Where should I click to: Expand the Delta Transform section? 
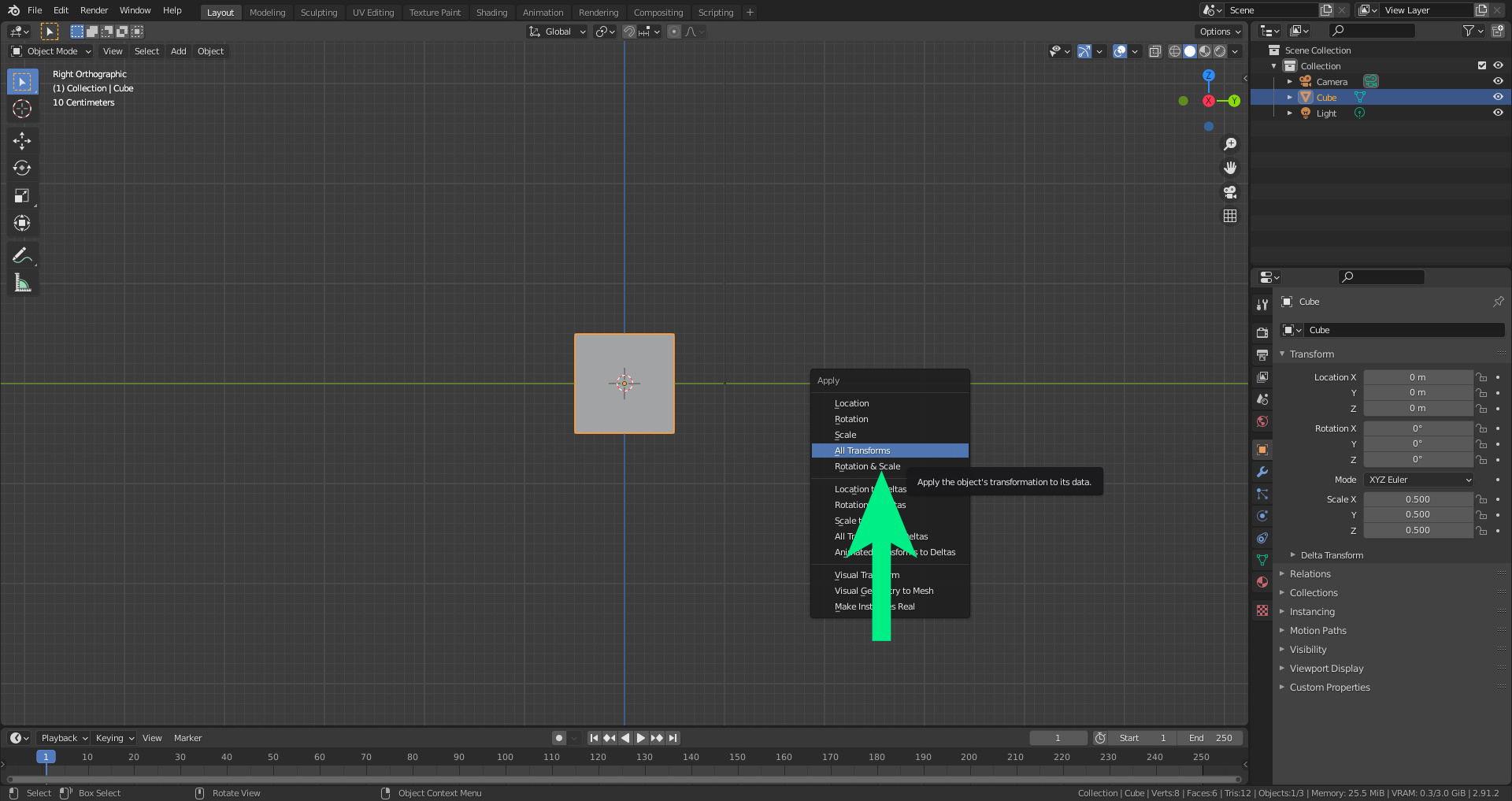click(x=1331, y=555)
